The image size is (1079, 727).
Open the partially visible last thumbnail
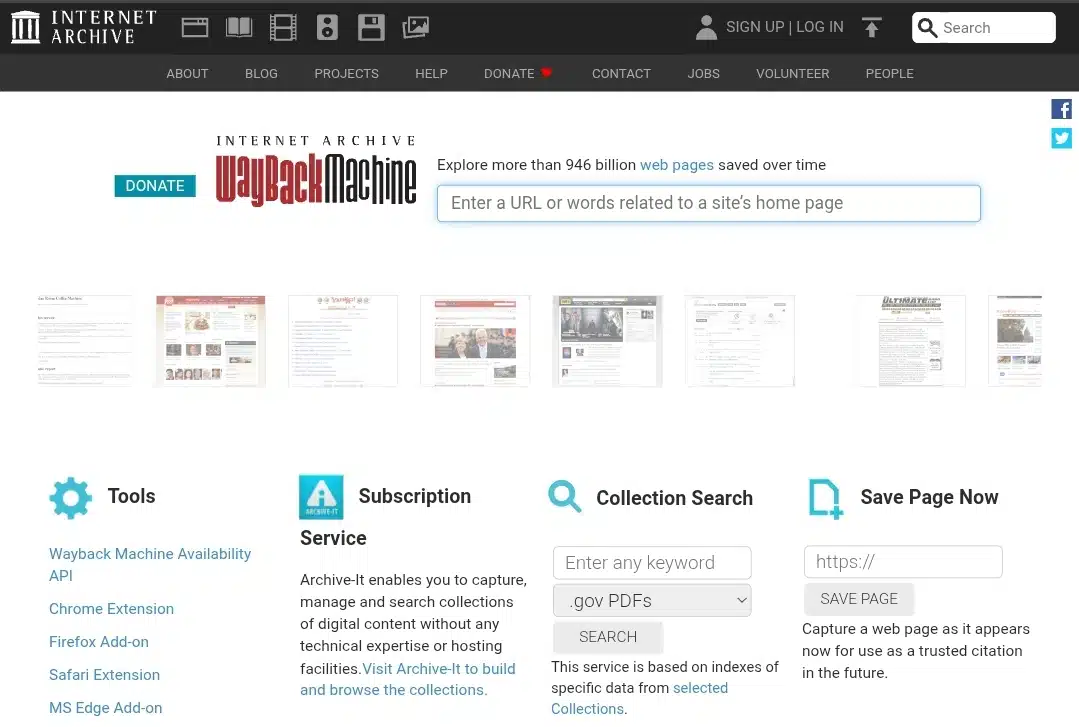click(1015, 341)
